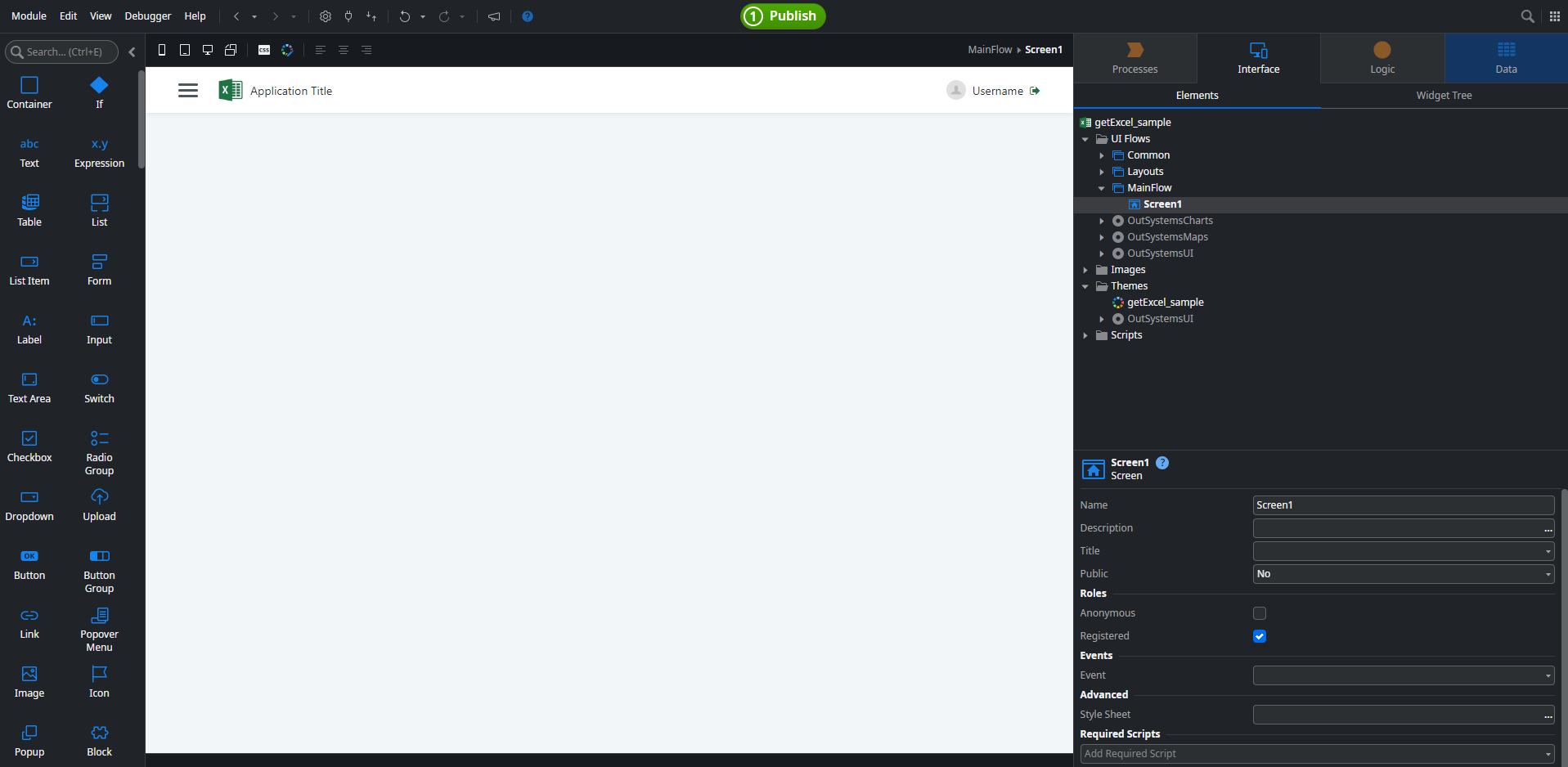Click the hamburger menu icon in preview
Screen dimensions: 1568x767
[x=188, y=91]
